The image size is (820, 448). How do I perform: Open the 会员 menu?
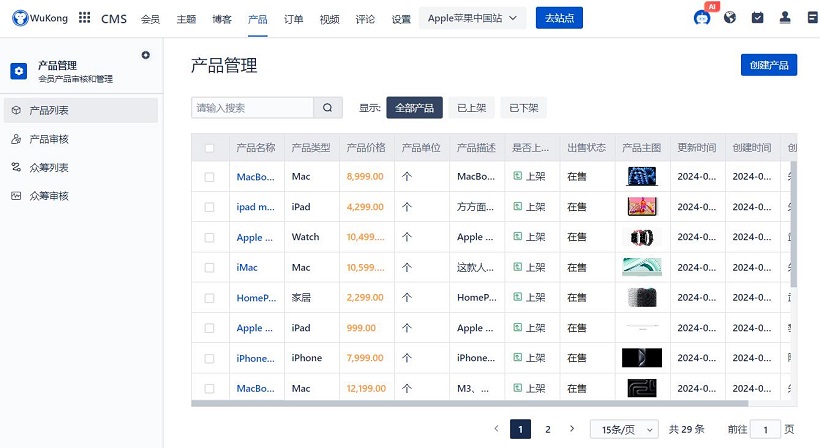coord(150,19)
